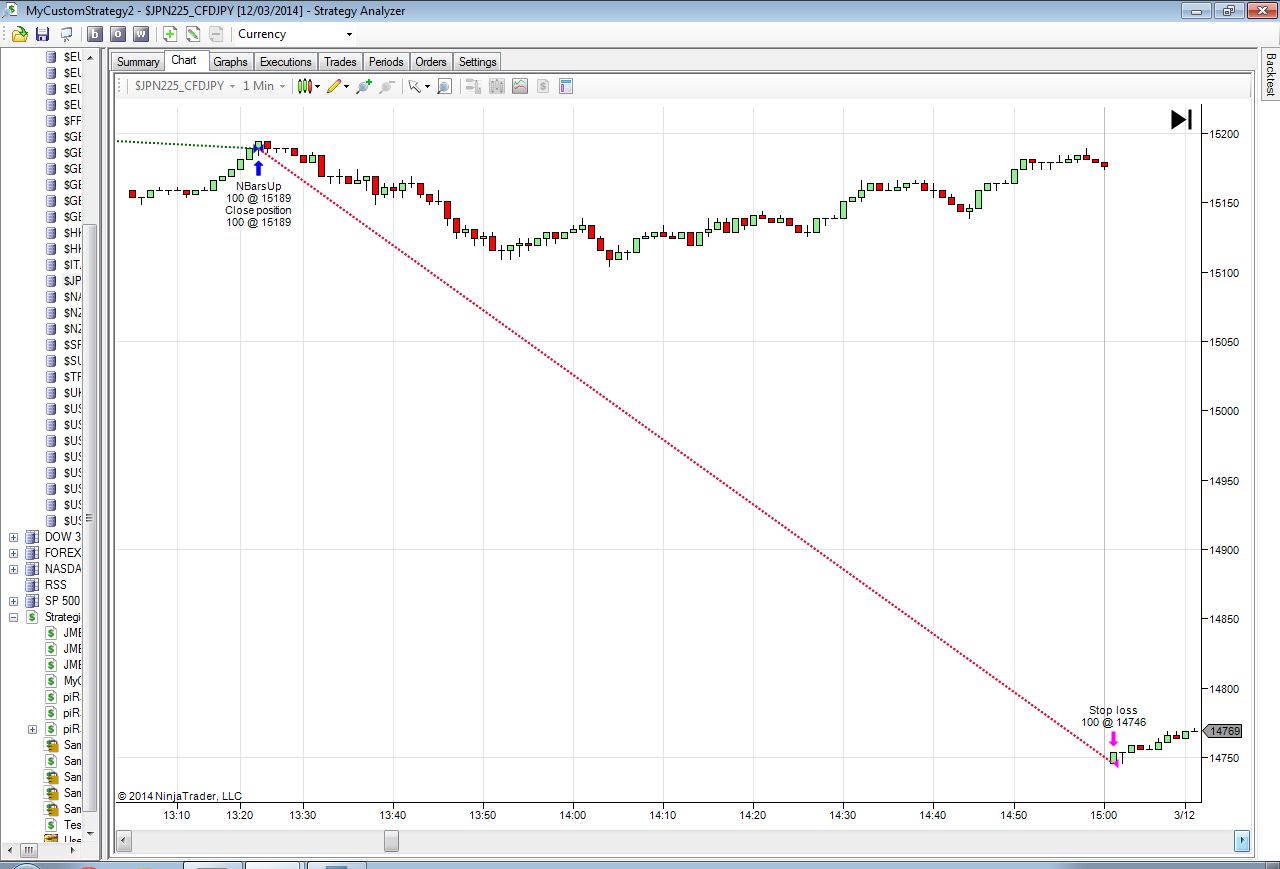Image resolution: width=1280 pixels, height=869 pixels.
Task: Click the 14769 current price marker
Action: click(1224, 731)
